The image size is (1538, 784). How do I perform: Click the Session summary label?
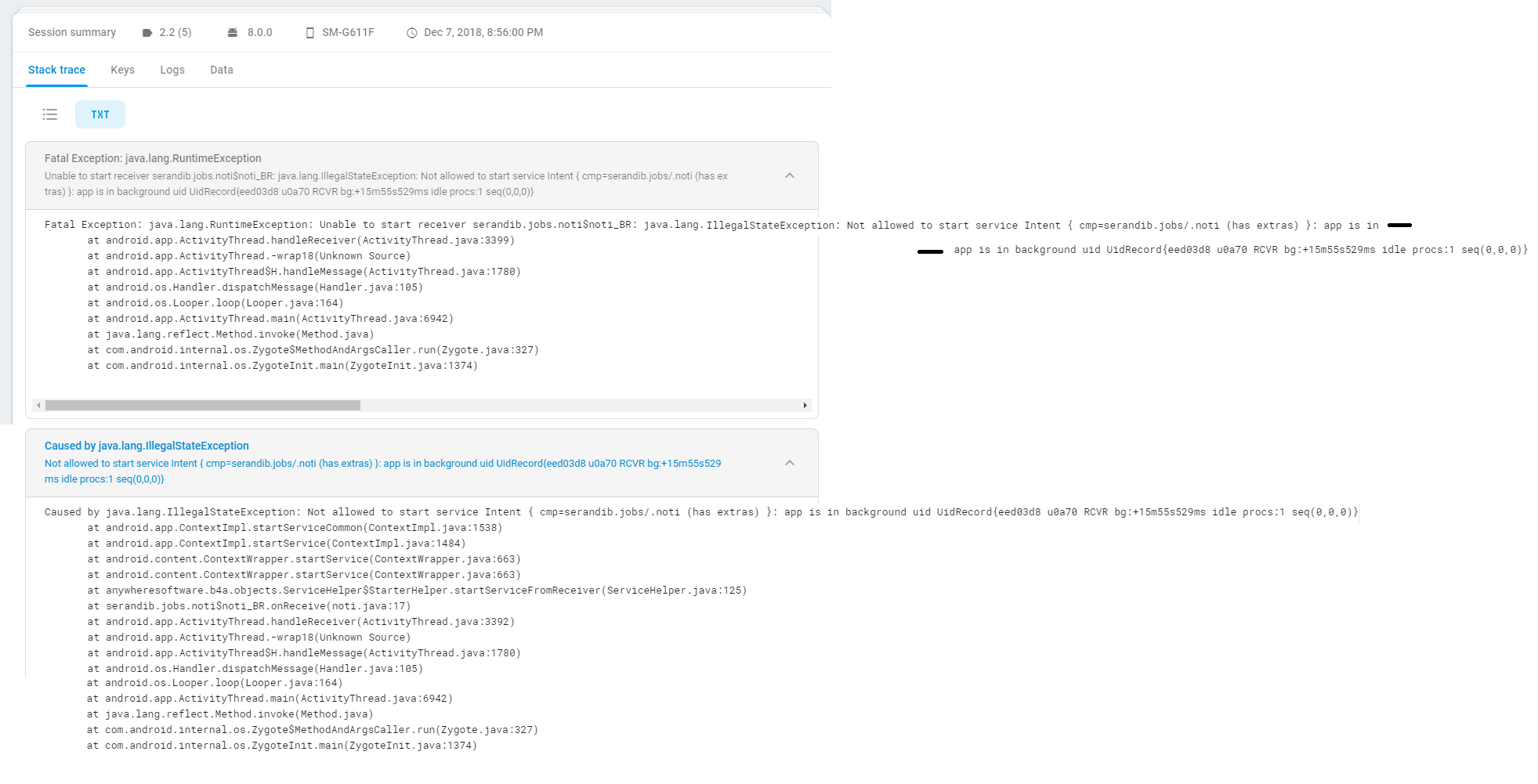[72, 32]
